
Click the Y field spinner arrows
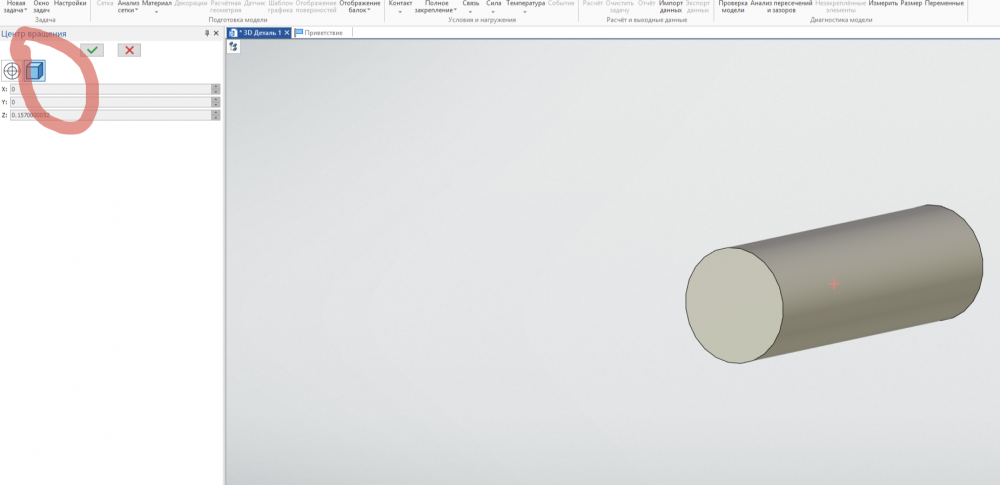pyautogui.click(x=216, y=102)
